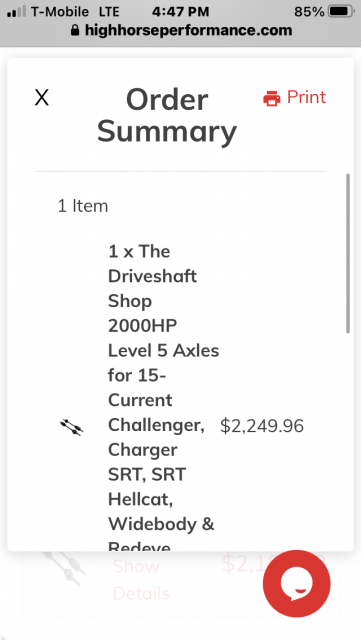Click the faded price behind the modal

pos(245,562)
